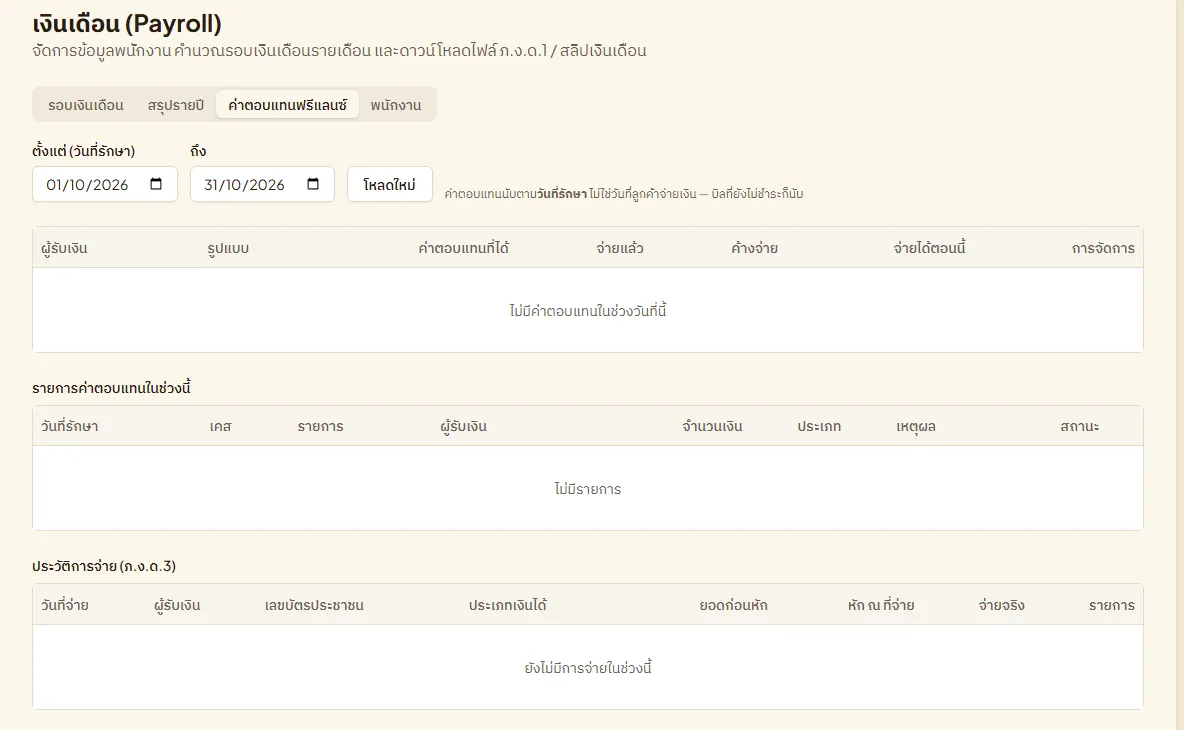Click the ไม่มีค่าตอบแทนในช่วงวันที่นี้ empty message
1184x730 pixels.
pos(587,311)
